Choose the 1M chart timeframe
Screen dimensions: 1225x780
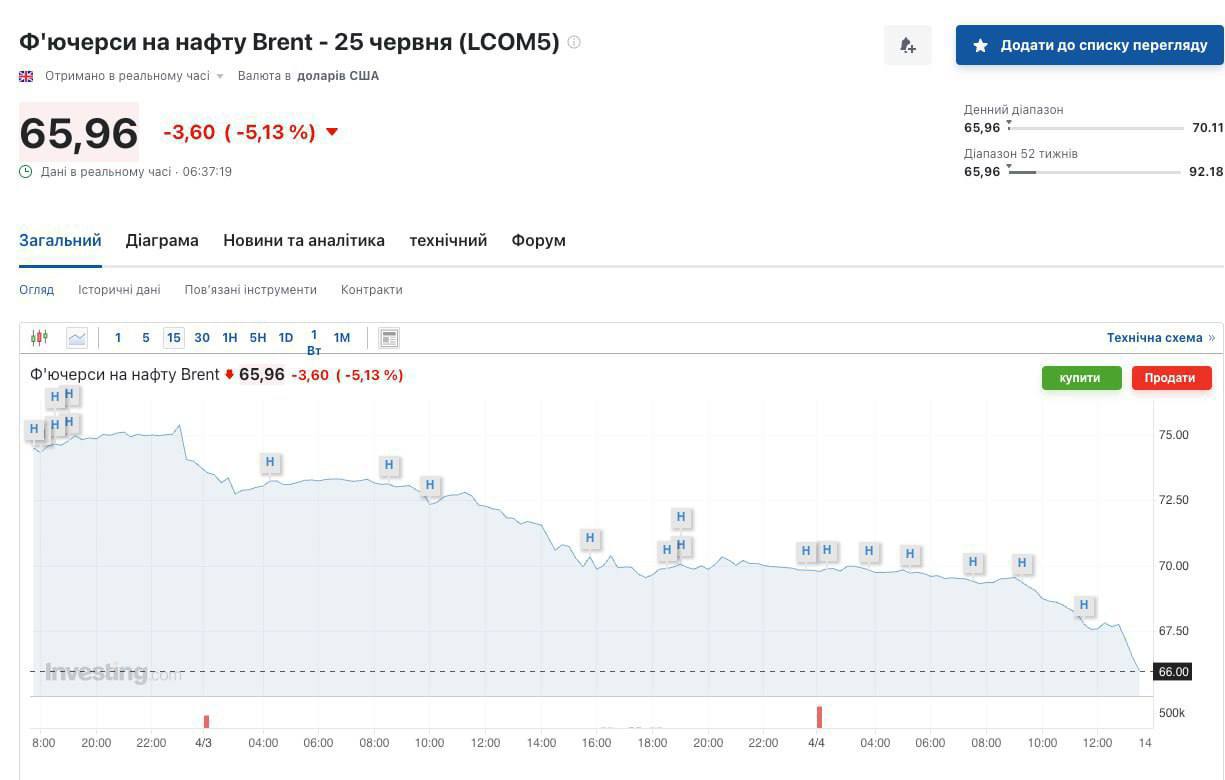pos(342,338)
